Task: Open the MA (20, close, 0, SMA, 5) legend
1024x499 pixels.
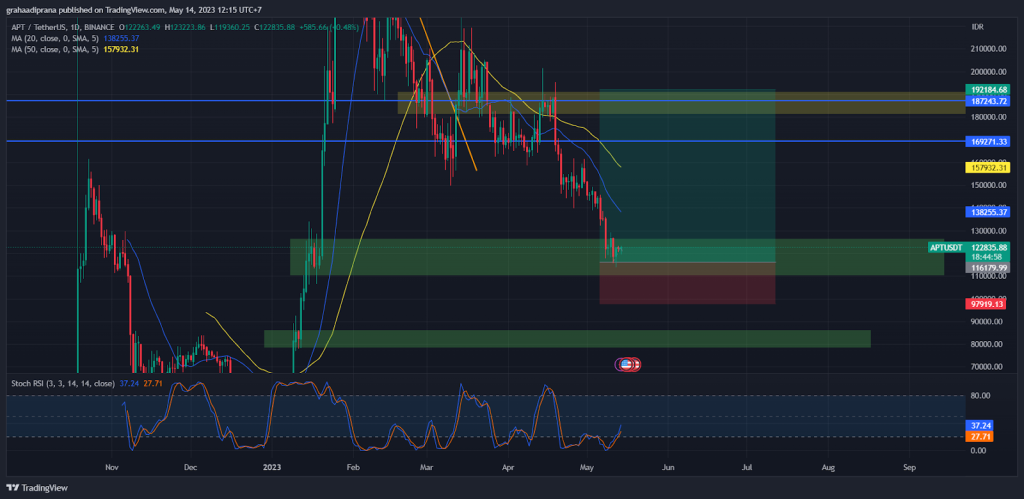Action: 55,38
